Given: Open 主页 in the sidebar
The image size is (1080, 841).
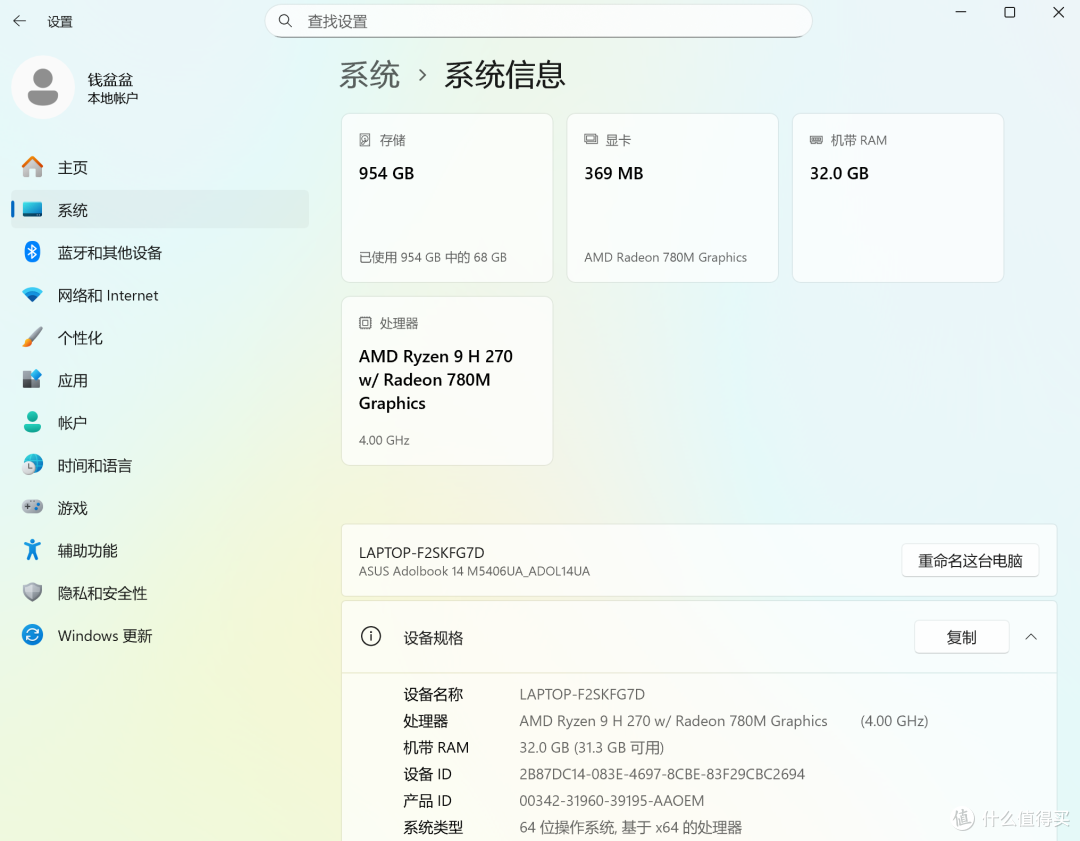Looking at the screenshot, I should click(x=160, y=167).
